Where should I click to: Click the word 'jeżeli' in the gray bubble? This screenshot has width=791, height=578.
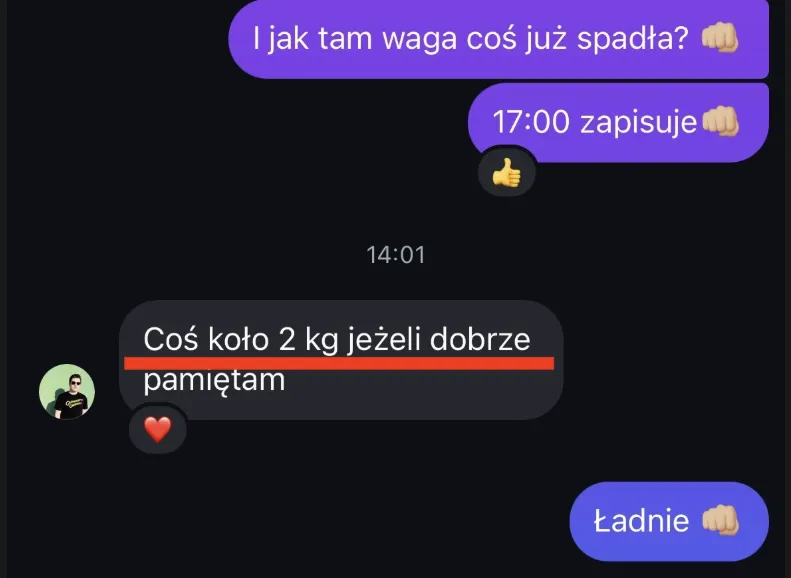(384, 339)
